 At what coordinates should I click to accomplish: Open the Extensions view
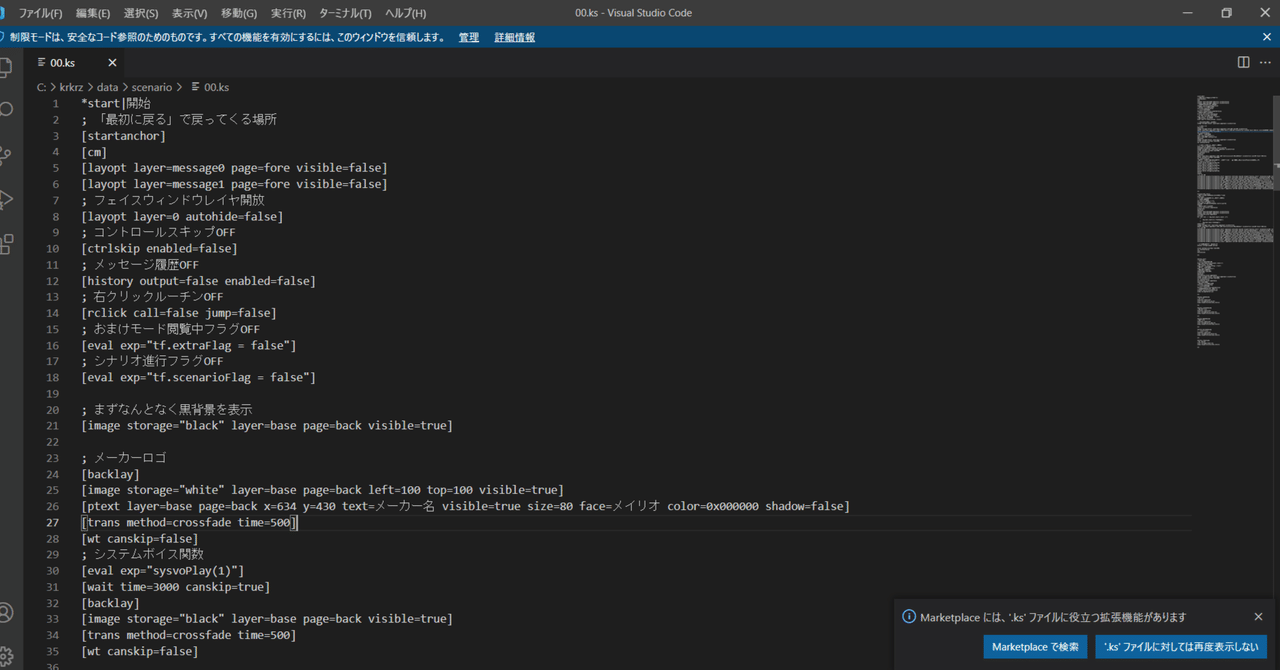[x=5, y=244]
